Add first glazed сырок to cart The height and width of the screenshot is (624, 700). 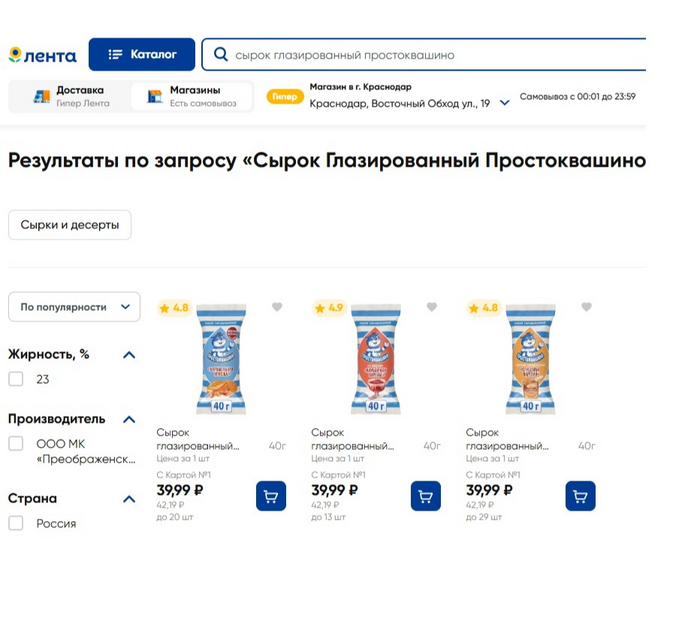point(271,496)
